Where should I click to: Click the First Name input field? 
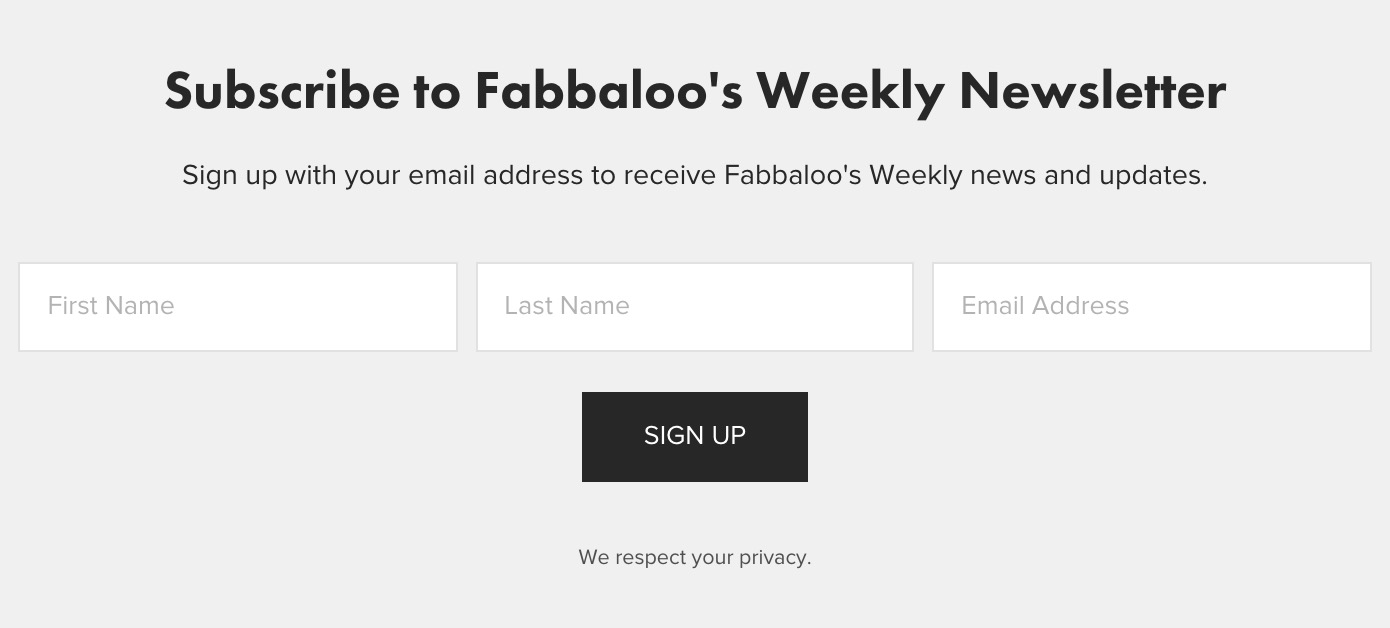238,307
